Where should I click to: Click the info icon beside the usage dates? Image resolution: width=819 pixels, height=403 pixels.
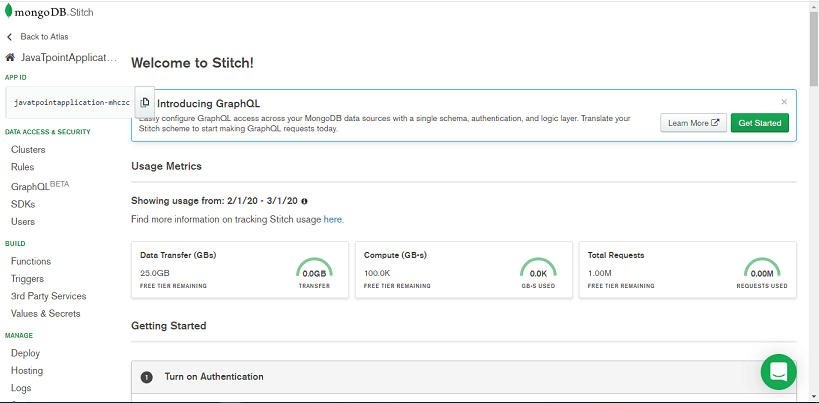tap(304, 201)
